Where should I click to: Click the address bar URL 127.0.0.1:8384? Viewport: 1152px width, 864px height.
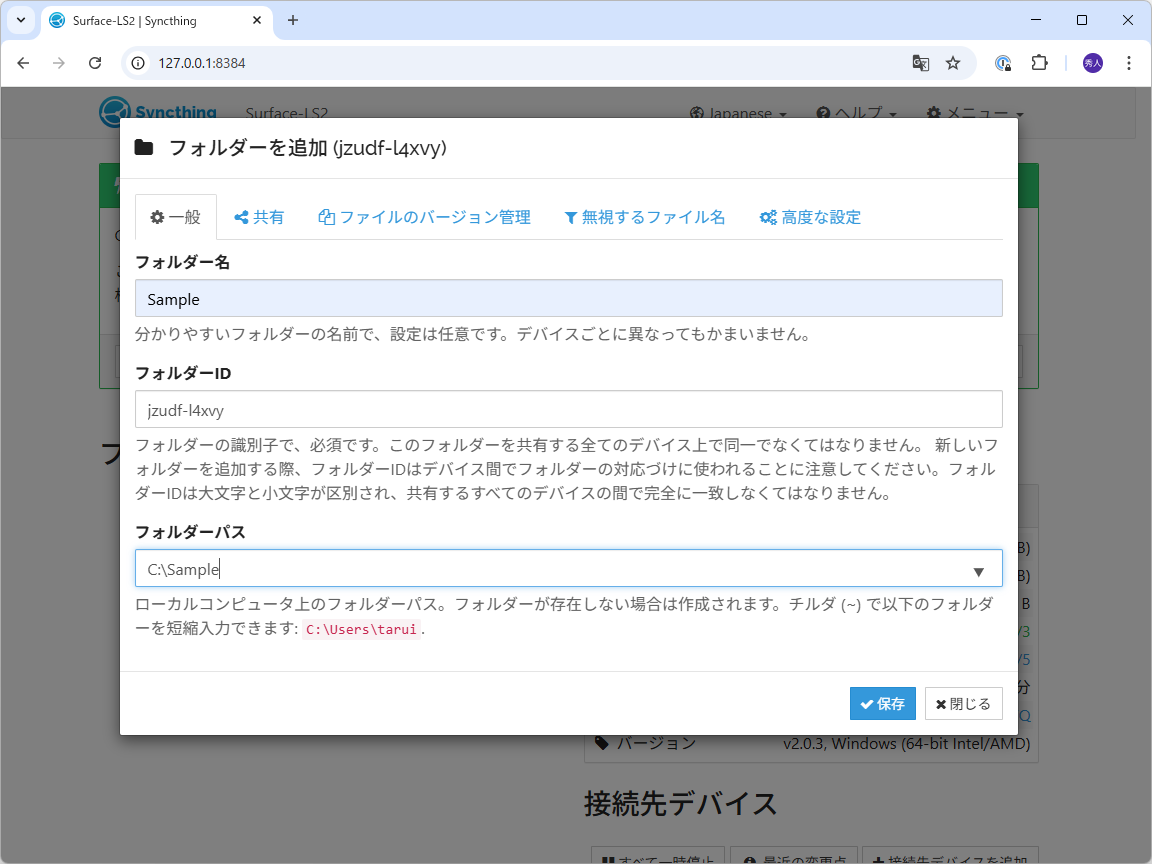click(x=202, y=63)
